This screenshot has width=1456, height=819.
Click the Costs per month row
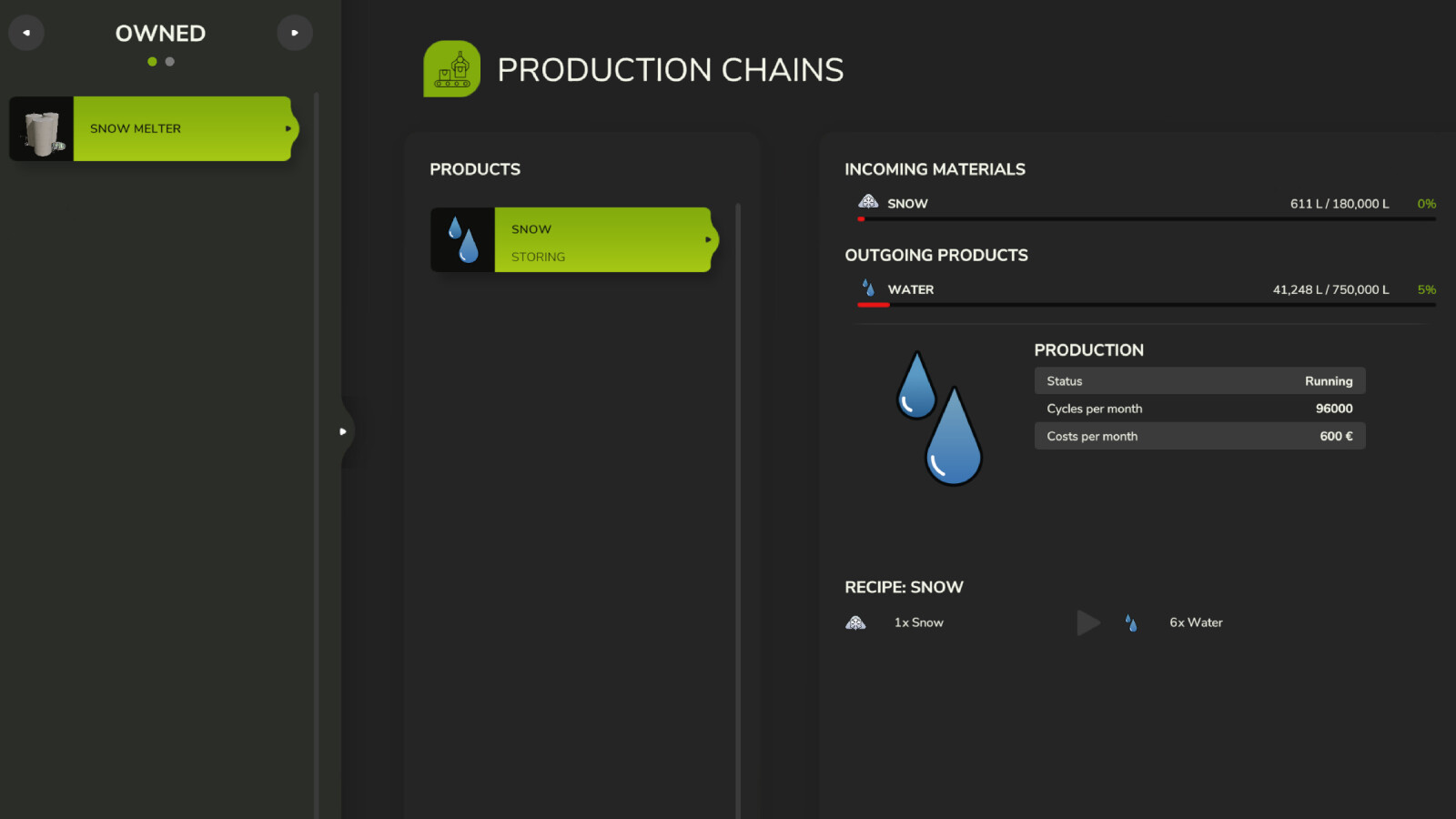1199,436
